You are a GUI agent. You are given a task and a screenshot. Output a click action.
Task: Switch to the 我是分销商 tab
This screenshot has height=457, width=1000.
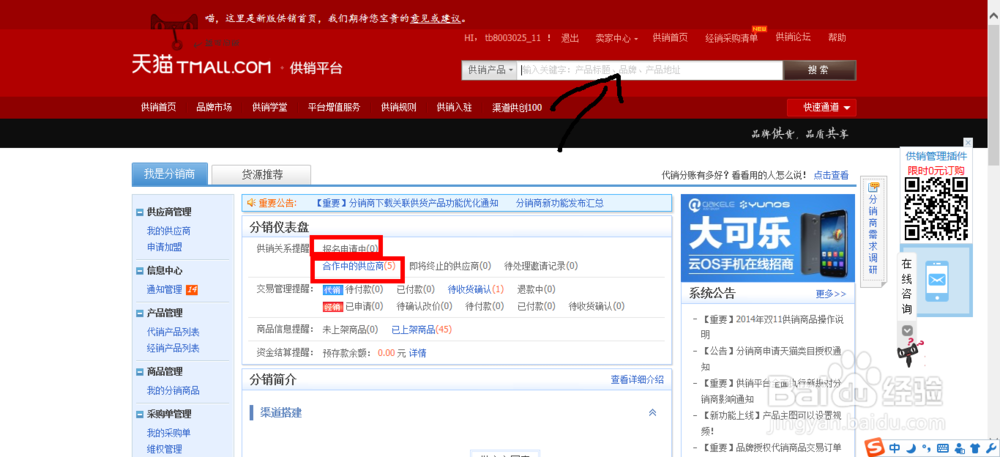[168, 174]
